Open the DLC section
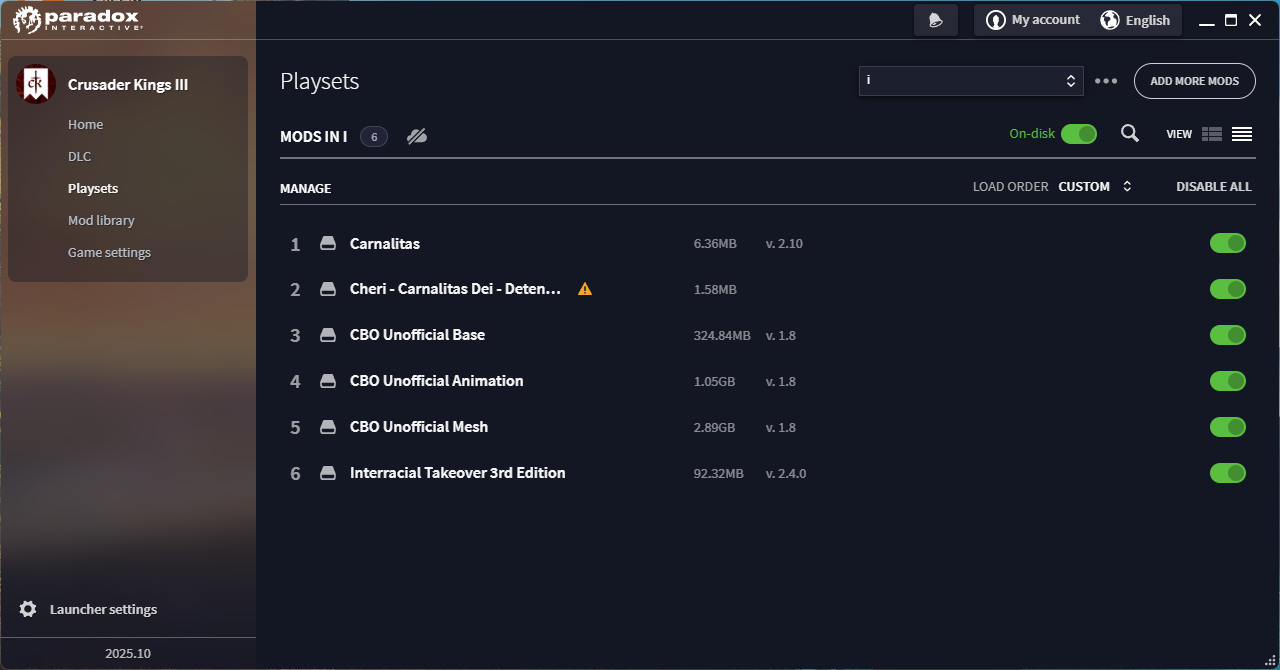1280x670 pixels. click(x=80, y=157)
